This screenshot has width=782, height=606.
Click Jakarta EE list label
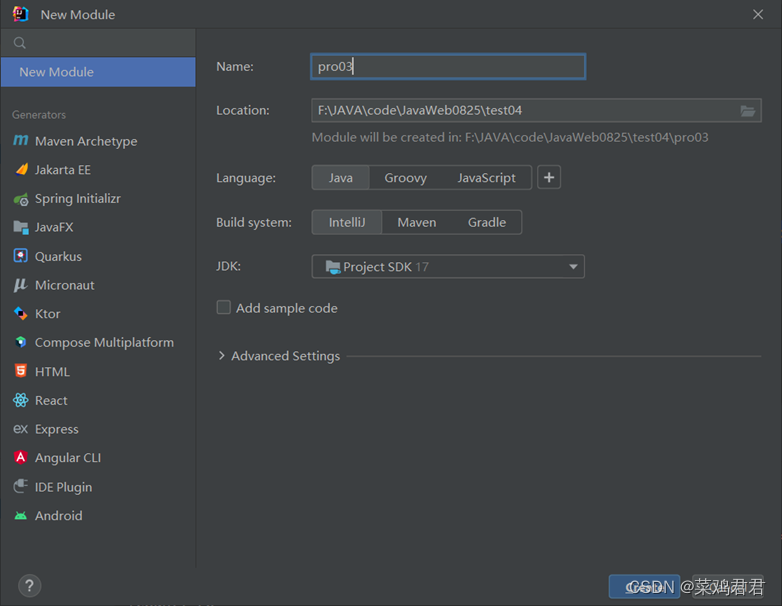point(63,170)
